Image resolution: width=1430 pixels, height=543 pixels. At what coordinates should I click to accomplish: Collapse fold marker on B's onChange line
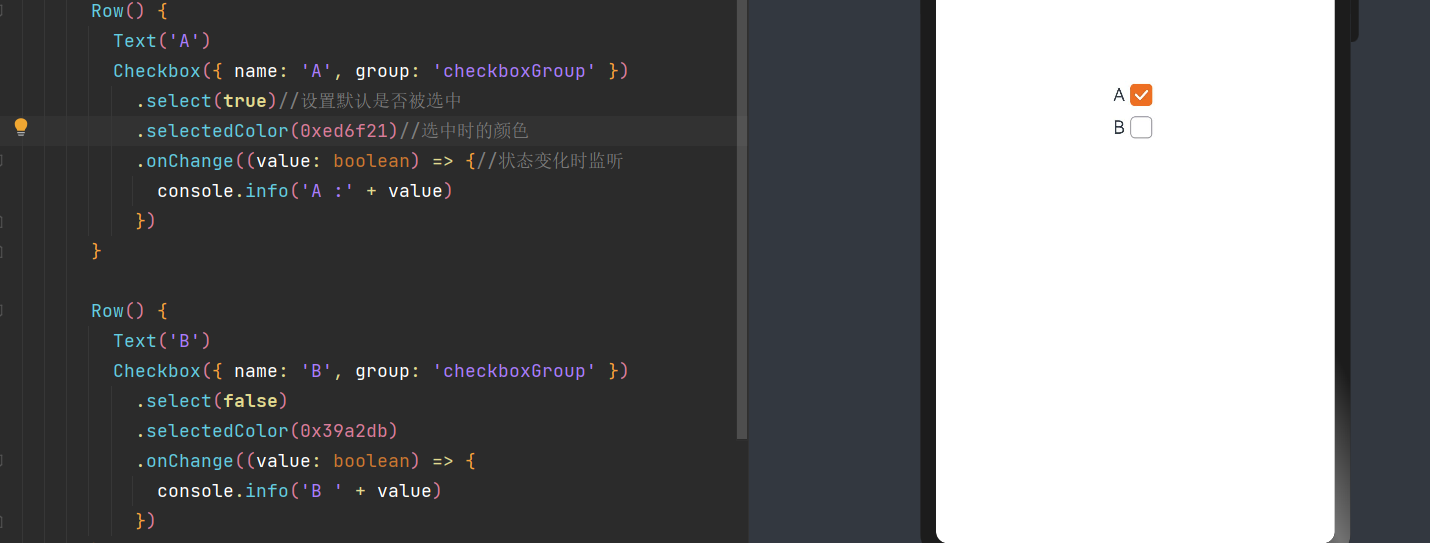1,461
